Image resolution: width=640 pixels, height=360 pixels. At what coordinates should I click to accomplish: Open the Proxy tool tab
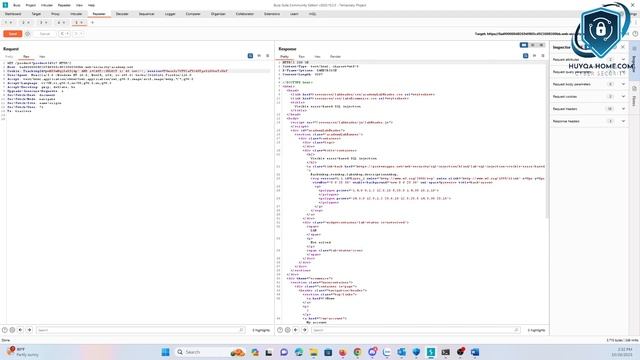55,14
